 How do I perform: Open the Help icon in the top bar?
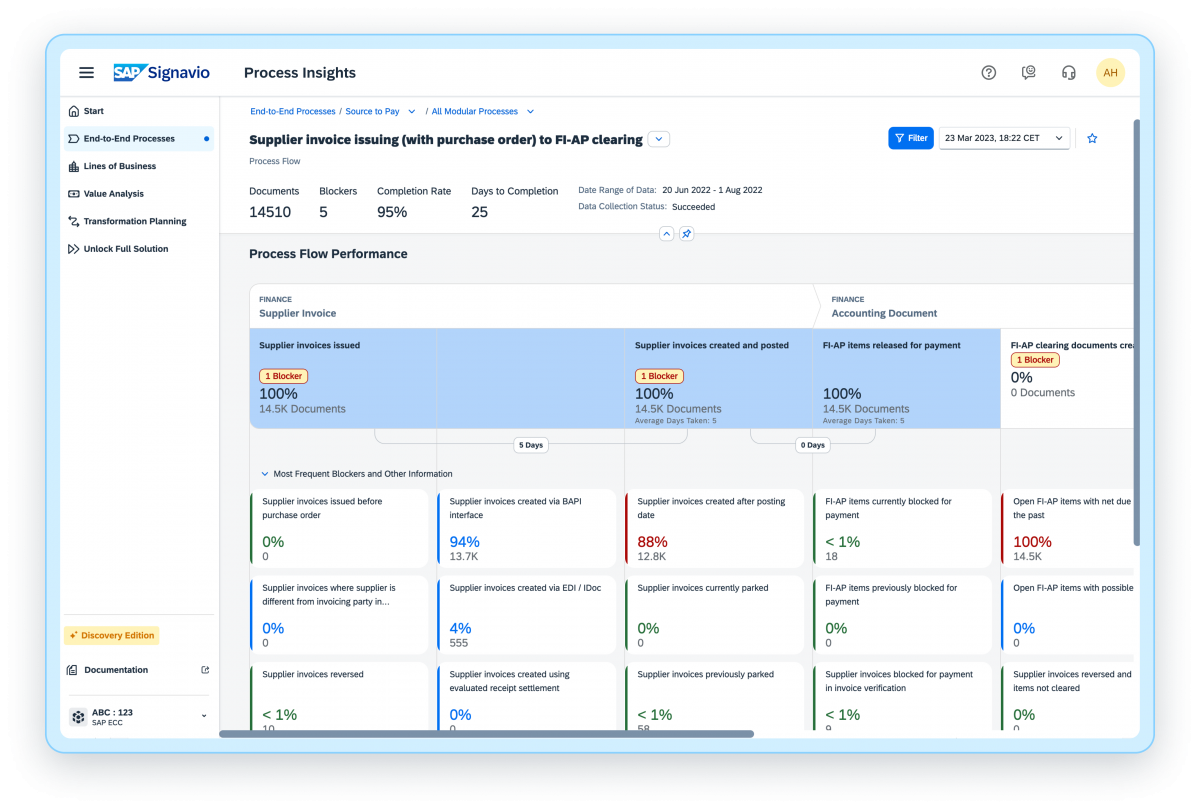pos(988,72)
